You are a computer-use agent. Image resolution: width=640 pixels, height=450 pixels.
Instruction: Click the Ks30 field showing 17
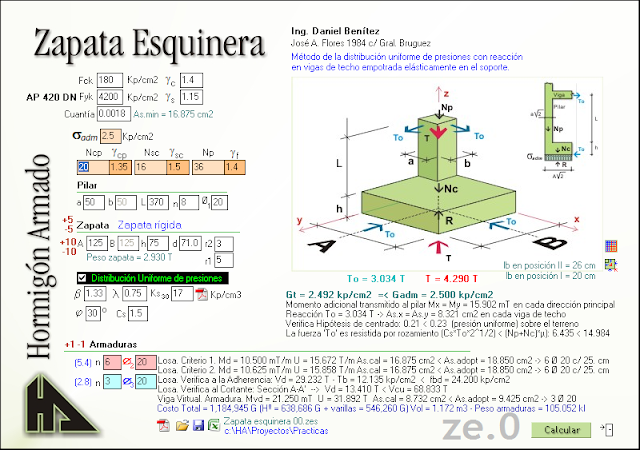[x=182, y=294]
